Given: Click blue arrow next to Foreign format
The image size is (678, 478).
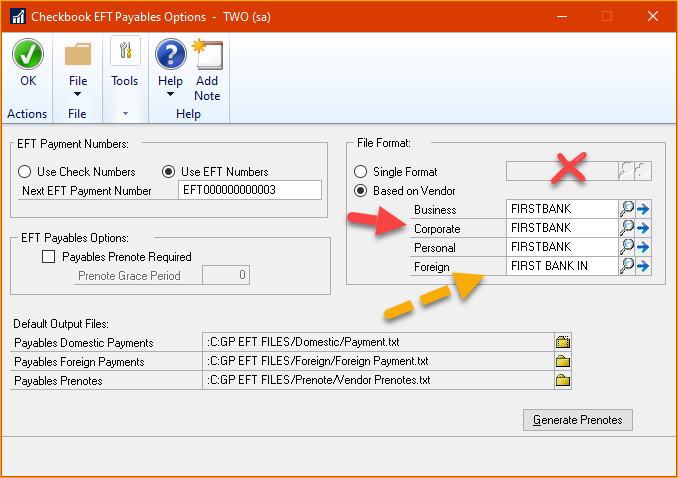Looking at the screenshot, I should (643, 266).
